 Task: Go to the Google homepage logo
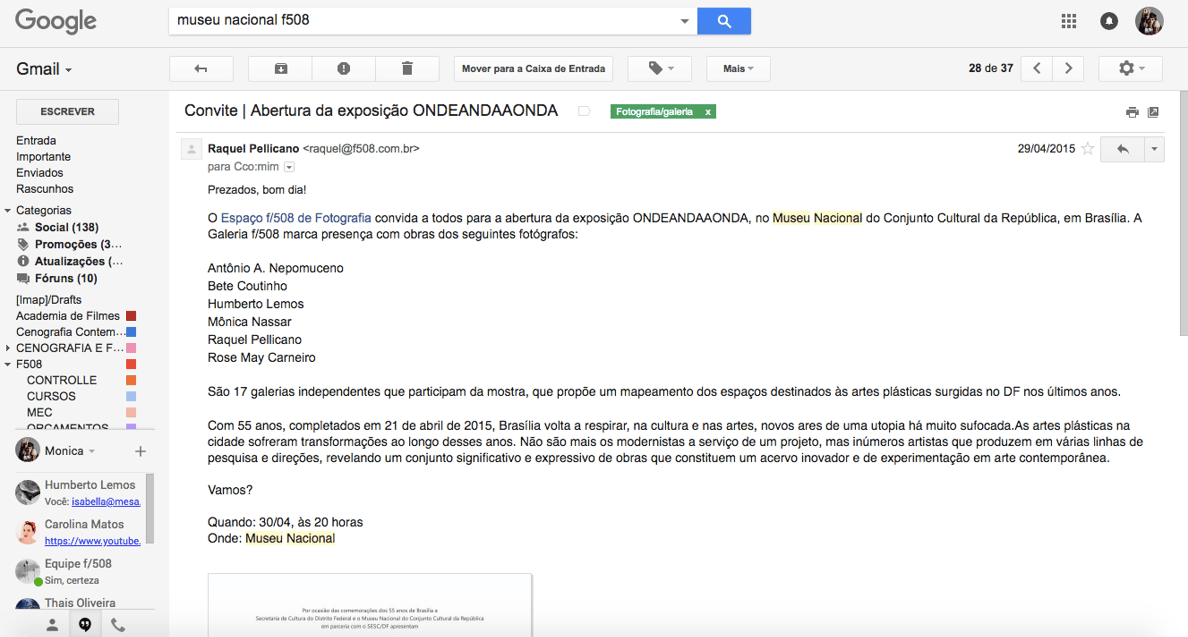pyautogui.click(x=55, y=20)
